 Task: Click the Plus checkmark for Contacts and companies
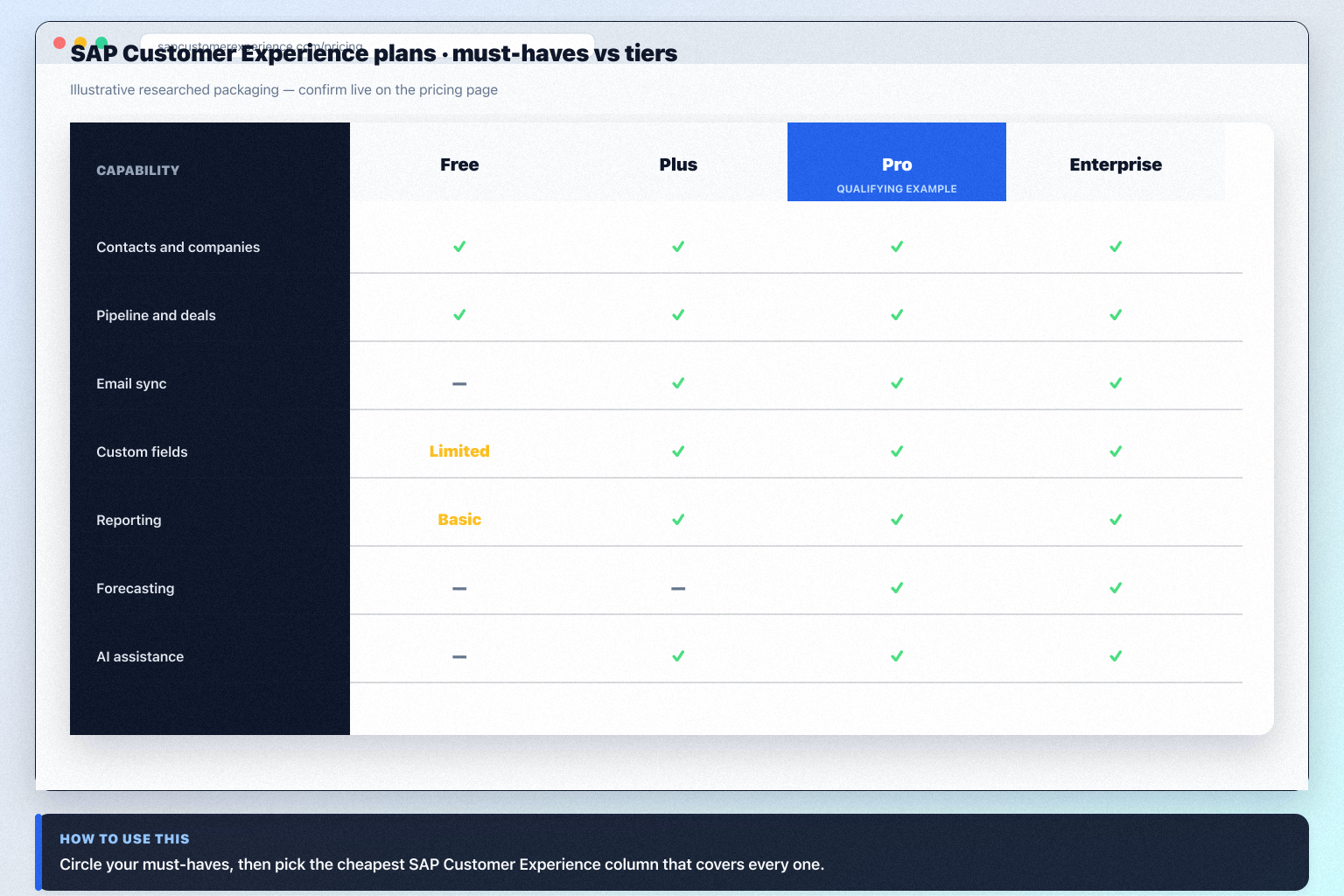tap(678, 247)
